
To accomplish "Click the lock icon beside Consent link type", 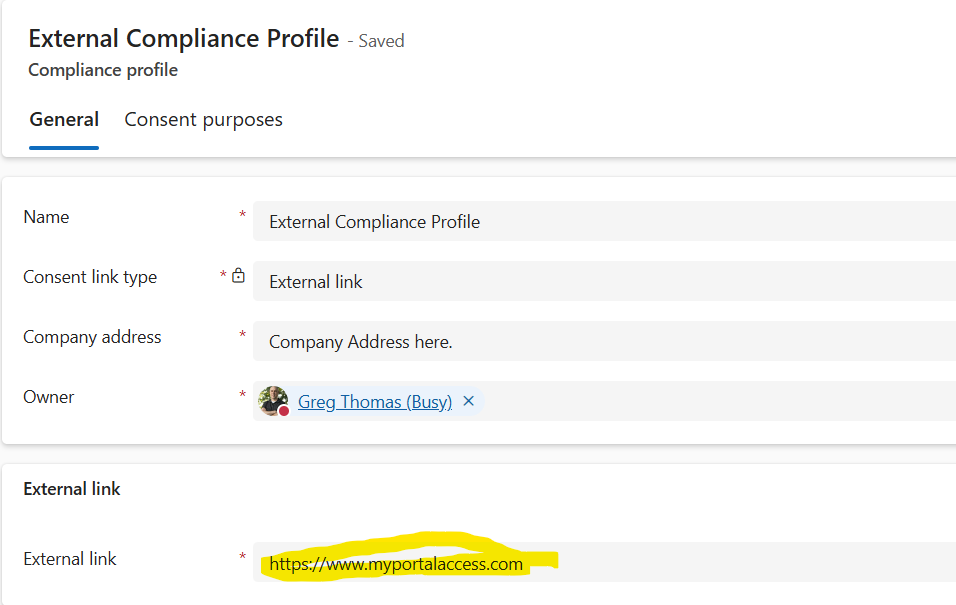I will (238, 276).
